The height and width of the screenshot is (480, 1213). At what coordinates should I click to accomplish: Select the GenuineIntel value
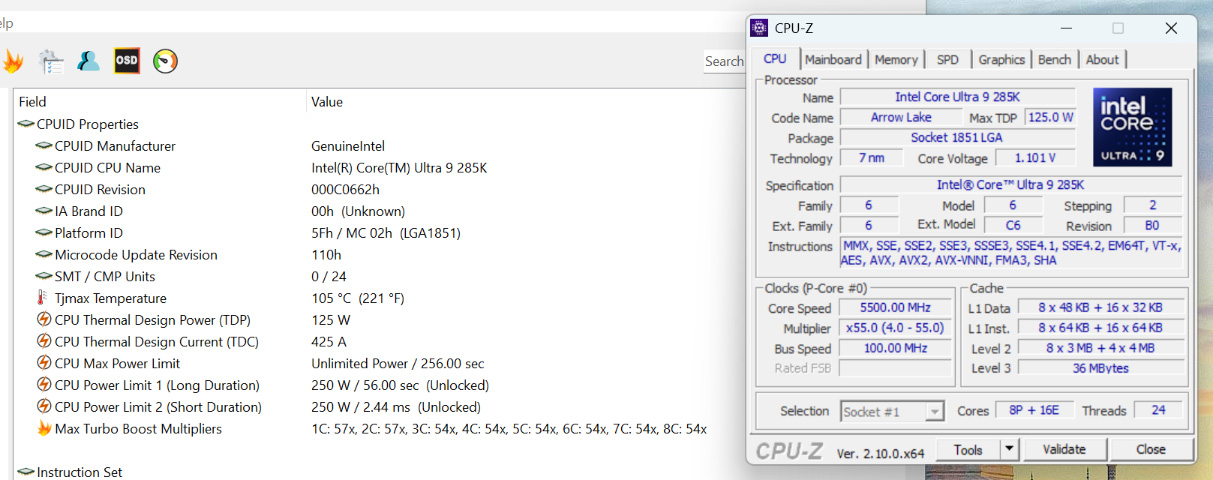coord(348,146)
